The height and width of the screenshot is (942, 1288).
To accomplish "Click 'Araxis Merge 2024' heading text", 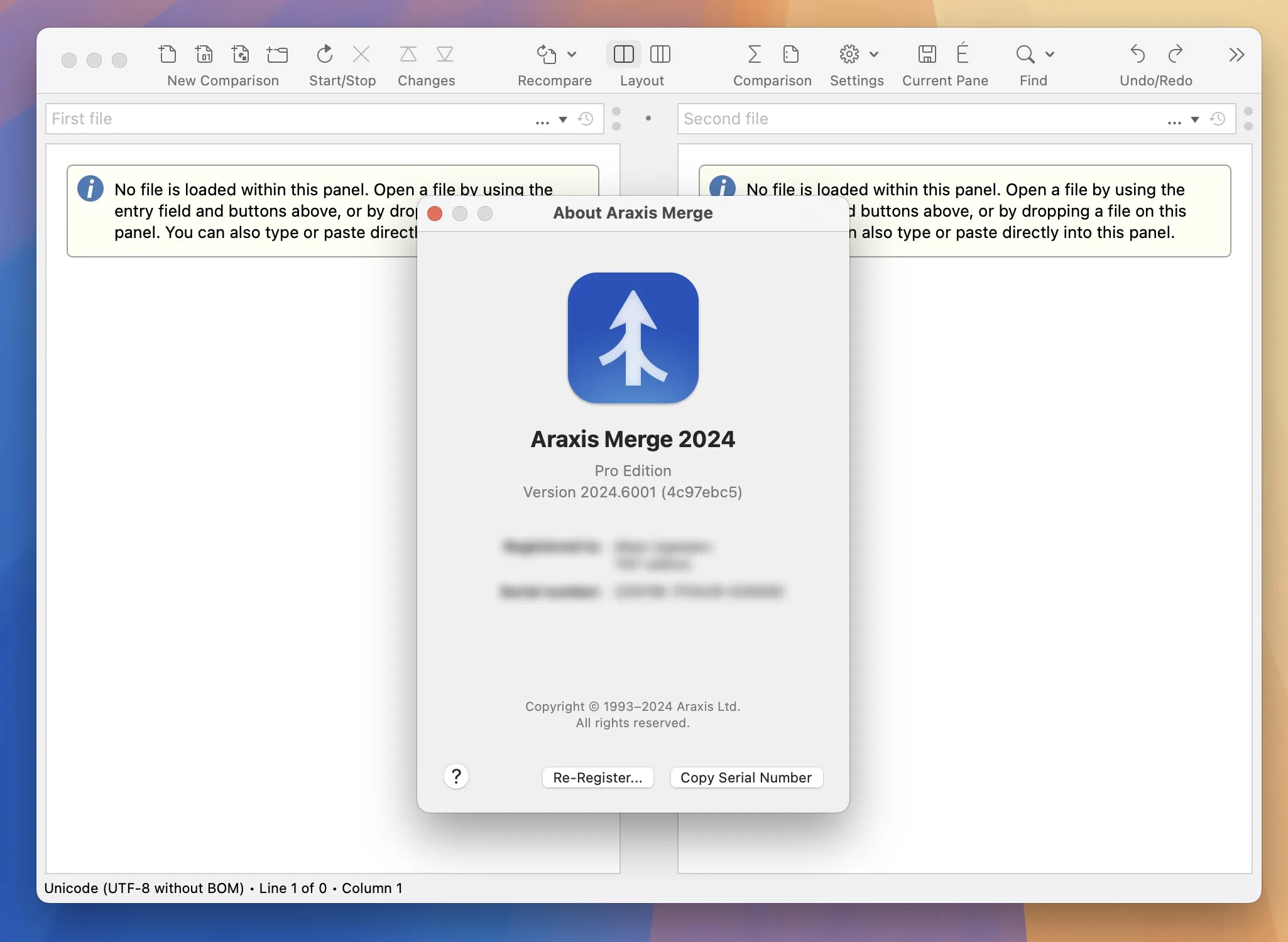I will pyautogui.click(x=633, y=439).
